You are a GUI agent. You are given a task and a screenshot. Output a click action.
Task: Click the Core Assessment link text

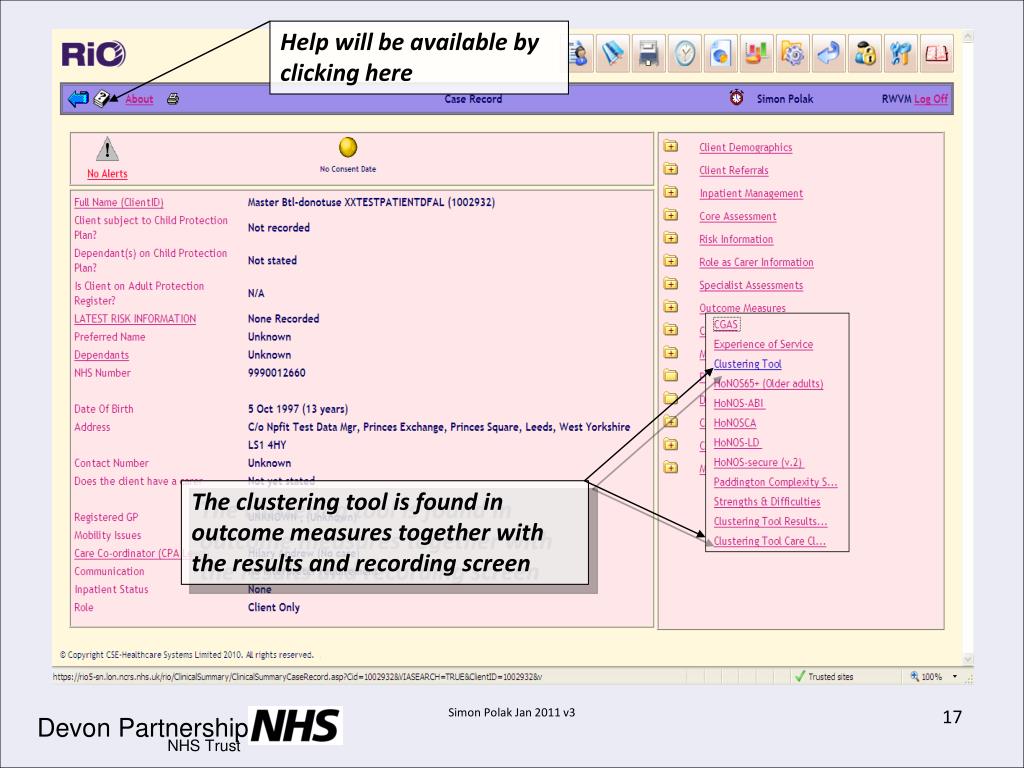[737, 216]
